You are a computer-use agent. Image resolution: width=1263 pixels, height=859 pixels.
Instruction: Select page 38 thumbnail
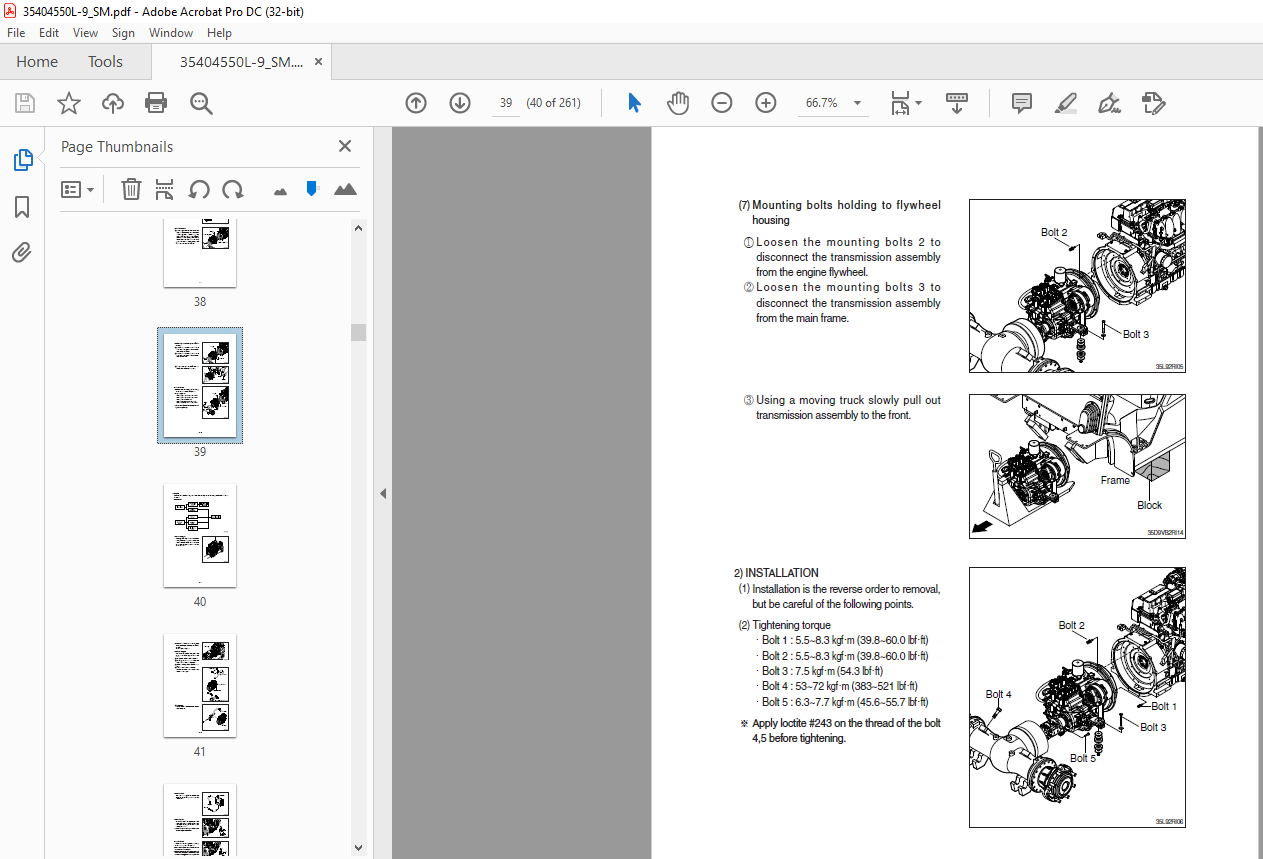200,254
